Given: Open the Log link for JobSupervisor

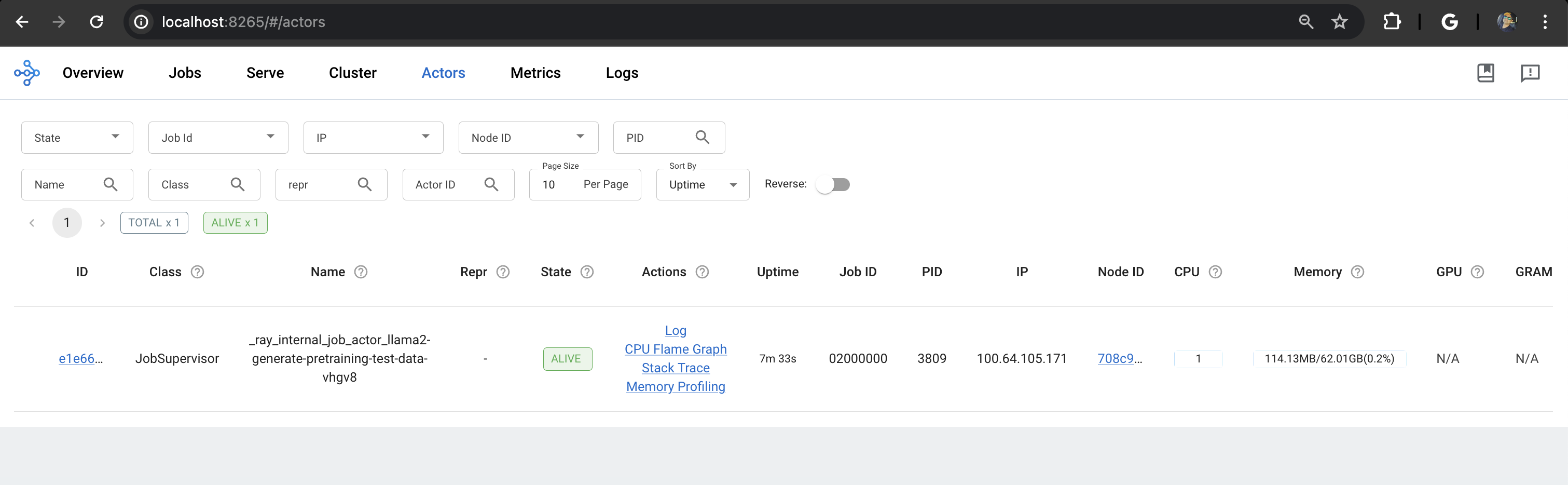Looking at the screenshot, I should pyautogui.click(x=675, y=330).
